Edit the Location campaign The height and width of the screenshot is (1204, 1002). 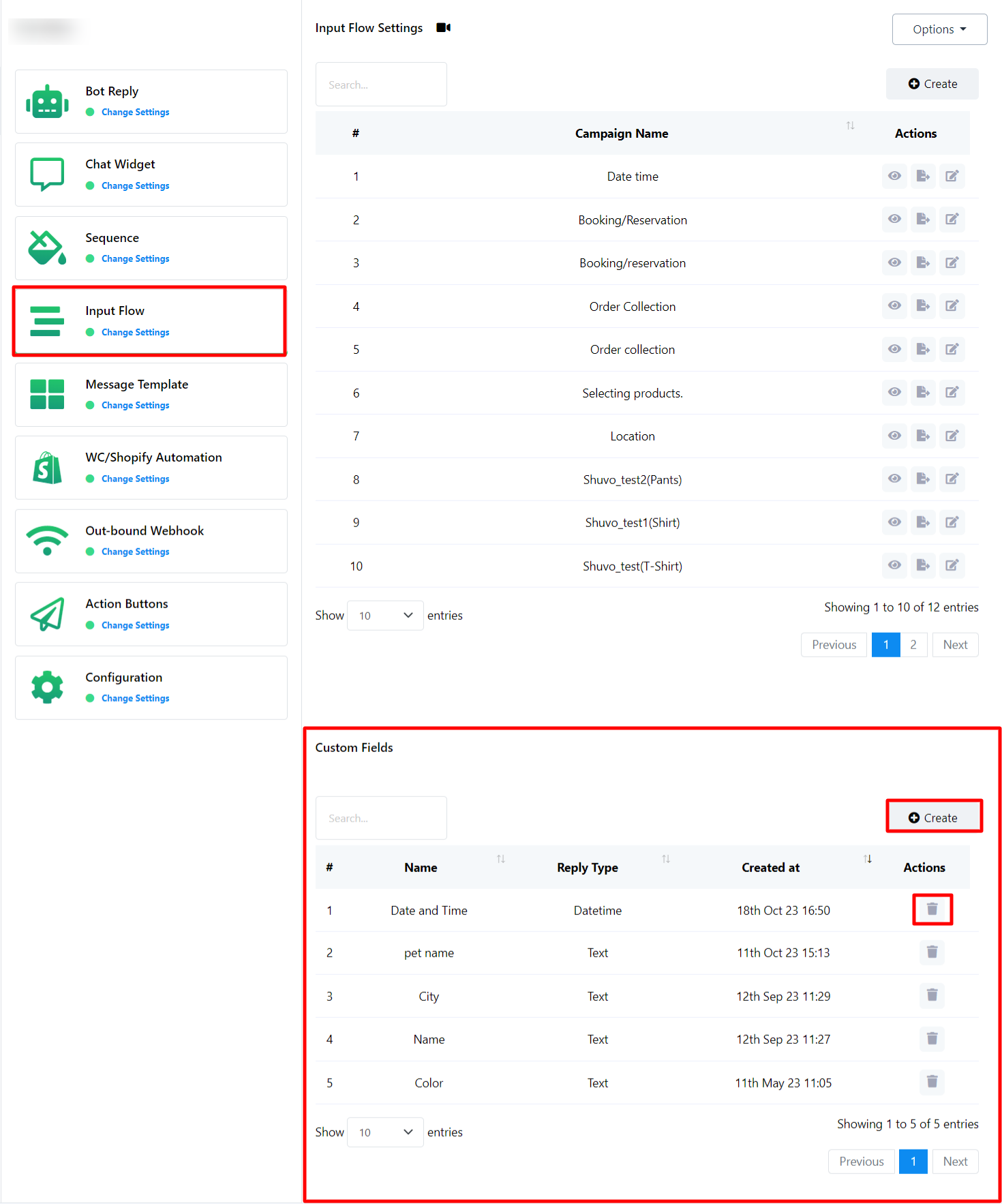tap(952, 436)
